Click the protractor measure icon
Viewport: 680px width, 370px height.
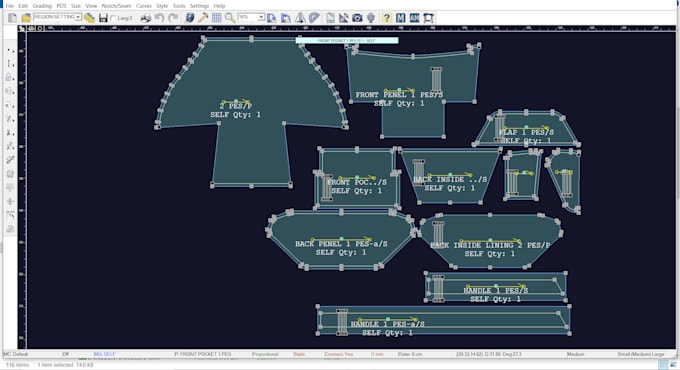tap(314, 18)
